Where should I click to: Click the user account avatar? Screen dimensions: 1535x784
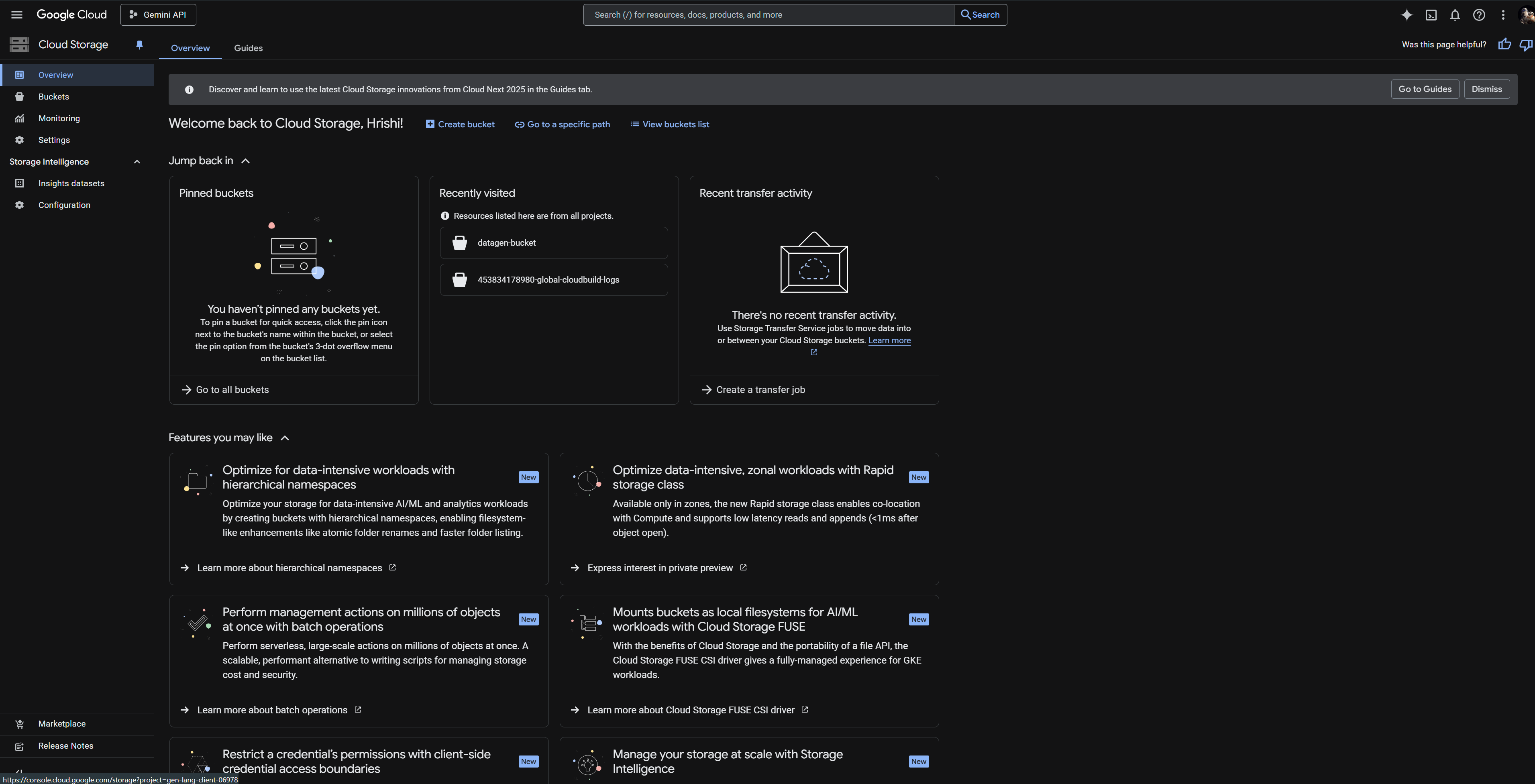tap(1527, 15)
